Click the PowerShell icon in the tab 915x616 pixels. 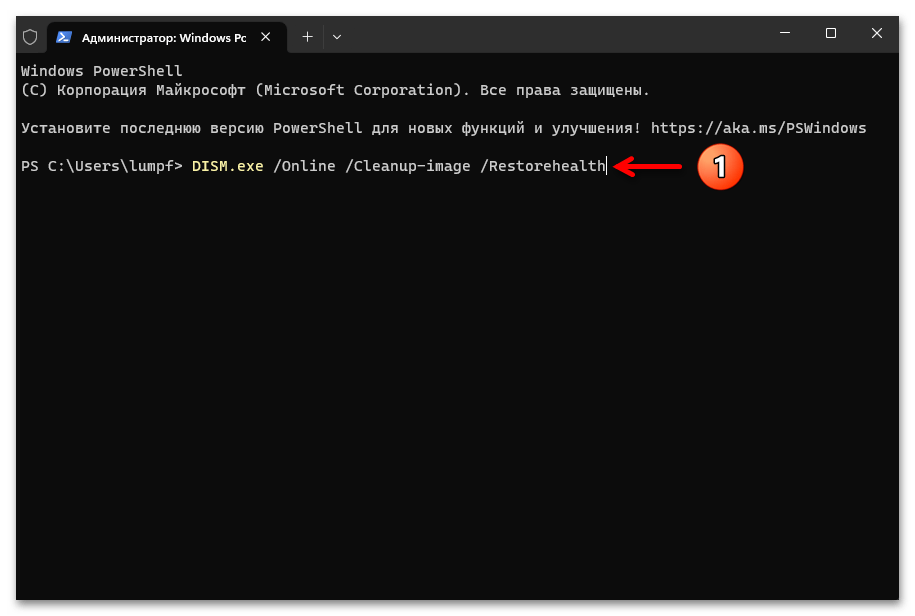[x=63, y=37]
